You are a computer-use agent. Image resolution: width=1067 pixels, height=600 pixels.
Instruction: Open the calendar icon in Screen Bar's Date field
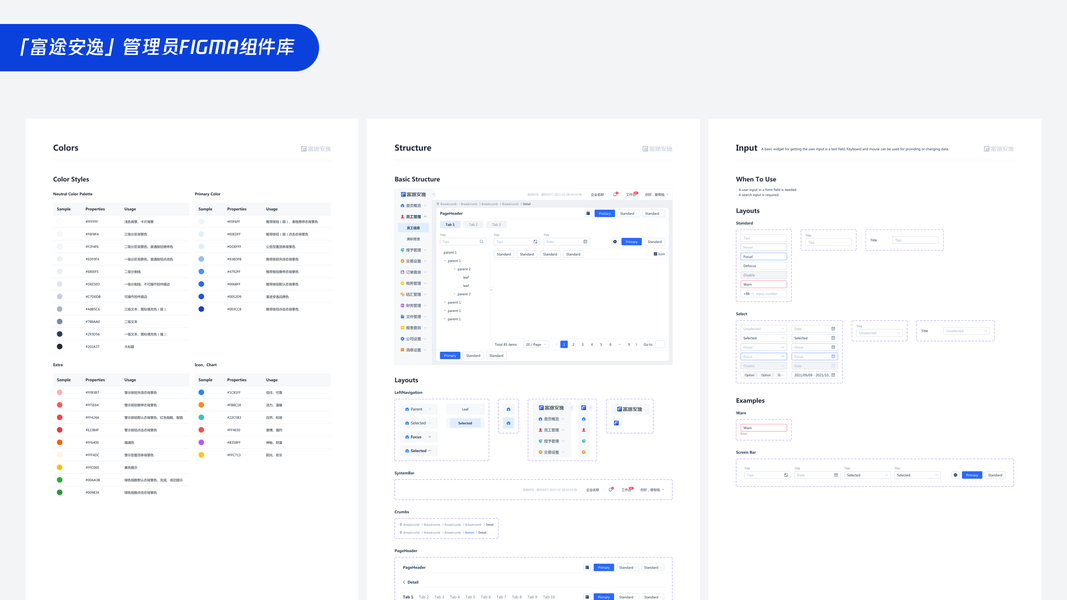tap(836, 475)
